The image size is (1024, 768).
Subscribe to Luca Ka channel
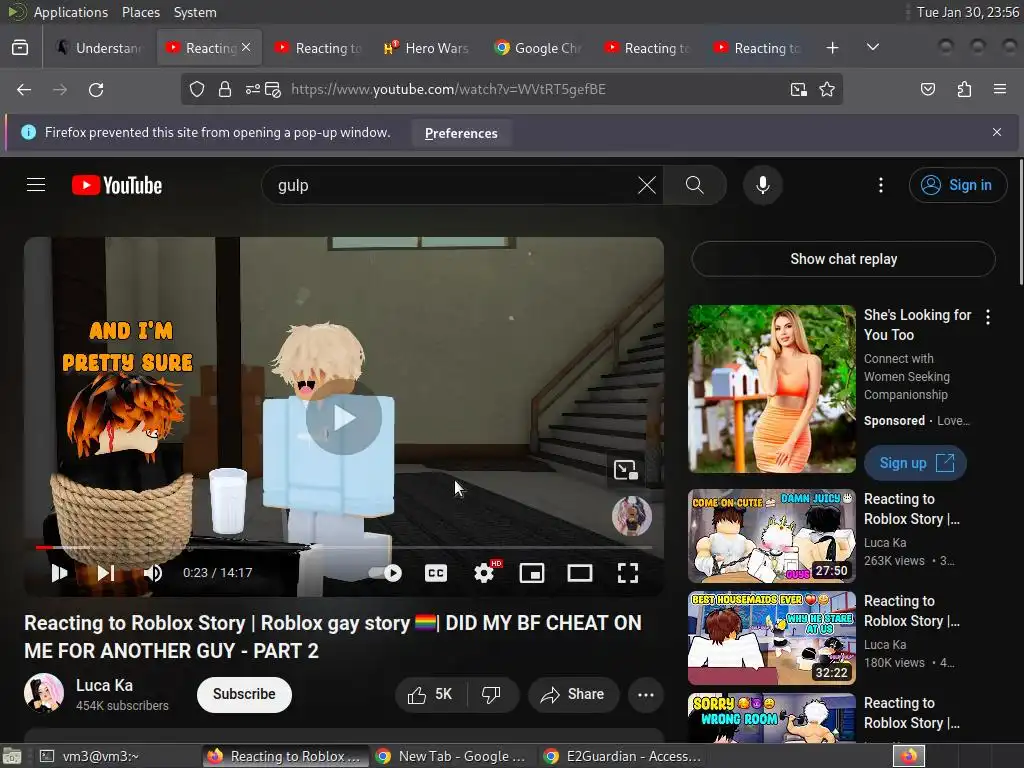click(x=244, y=694)
